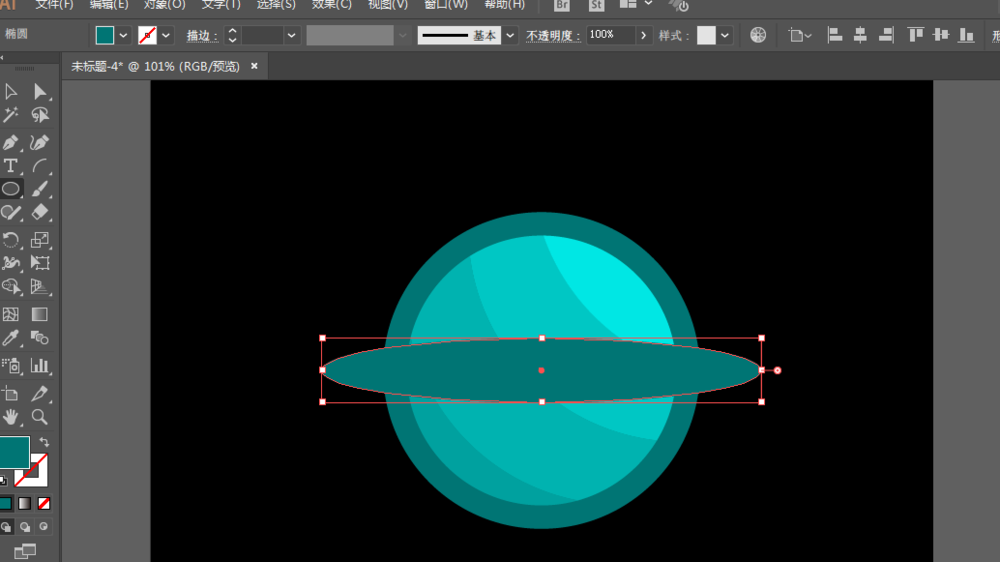
Task: Adjust stroke weight stepper arrows
Action: [232, 35]
